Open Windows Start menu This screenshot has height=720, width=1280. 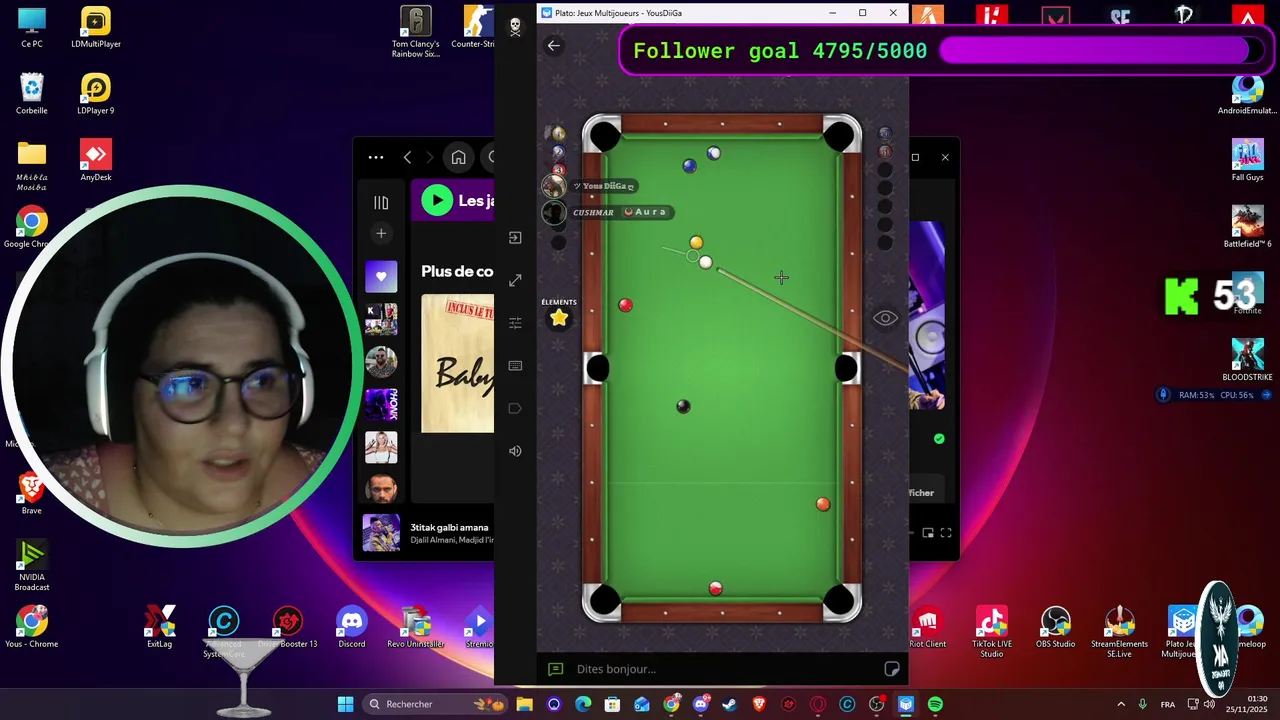pos(345,704)
